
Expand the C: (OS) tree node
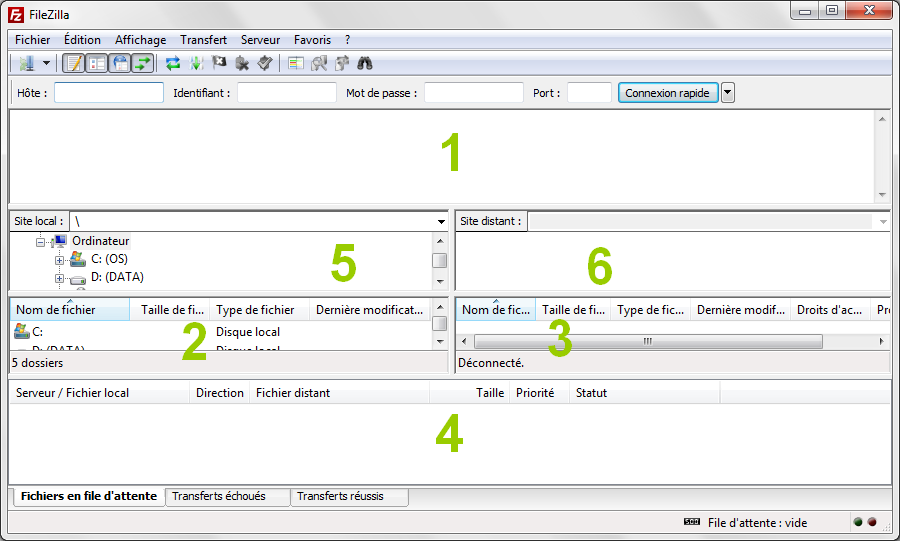coord(59,260)
